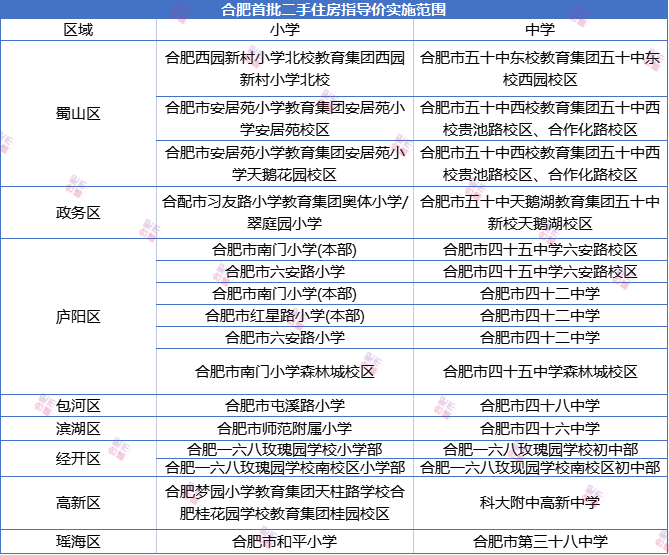
Task: Click the 蜀山区 region cell
Action: pyautogui.click(x=79, y=114)
